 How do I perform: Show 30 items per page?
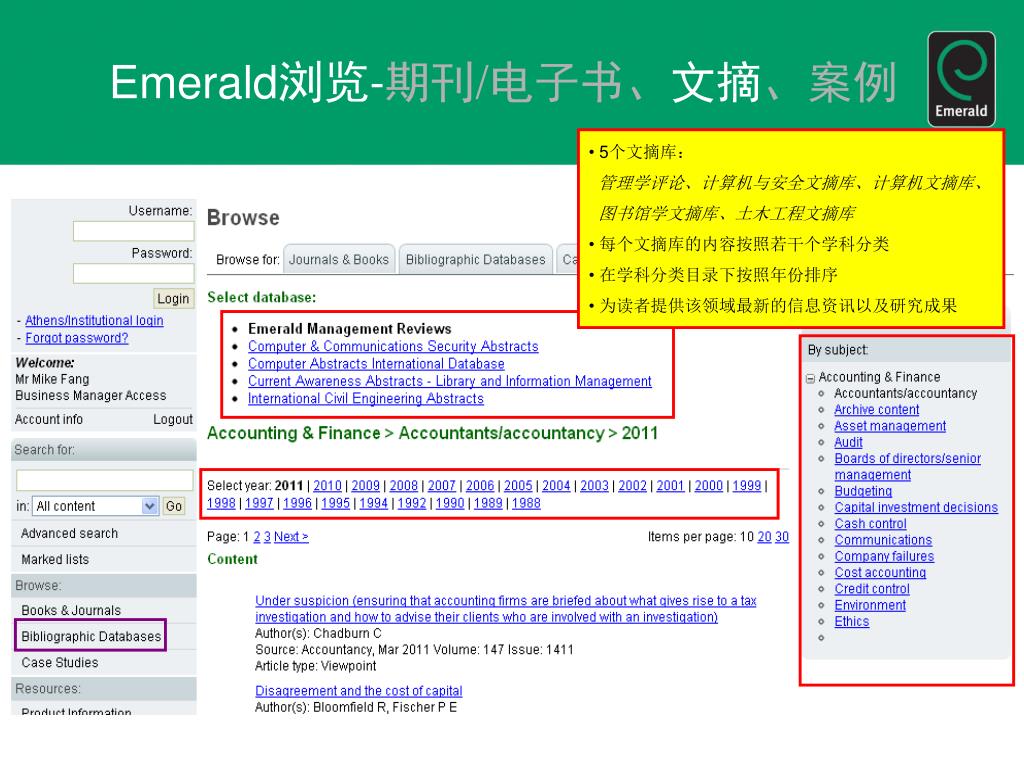[x=782, y=537]
